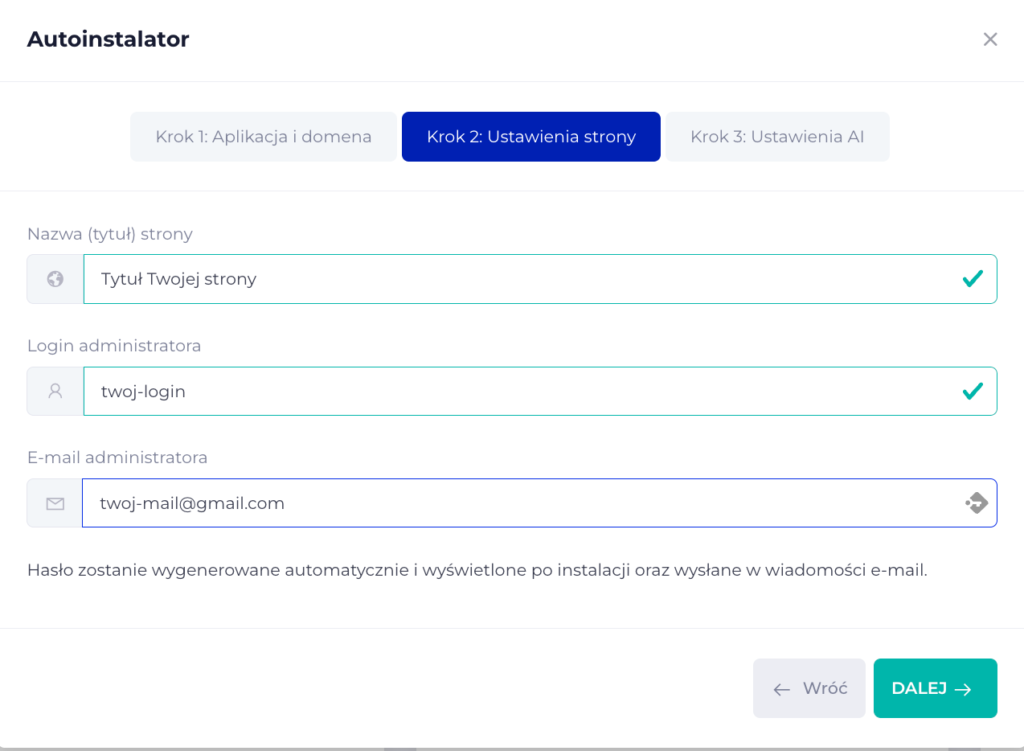
Task: Click the autofill icon in e-mail field
Action: [976, 503]
